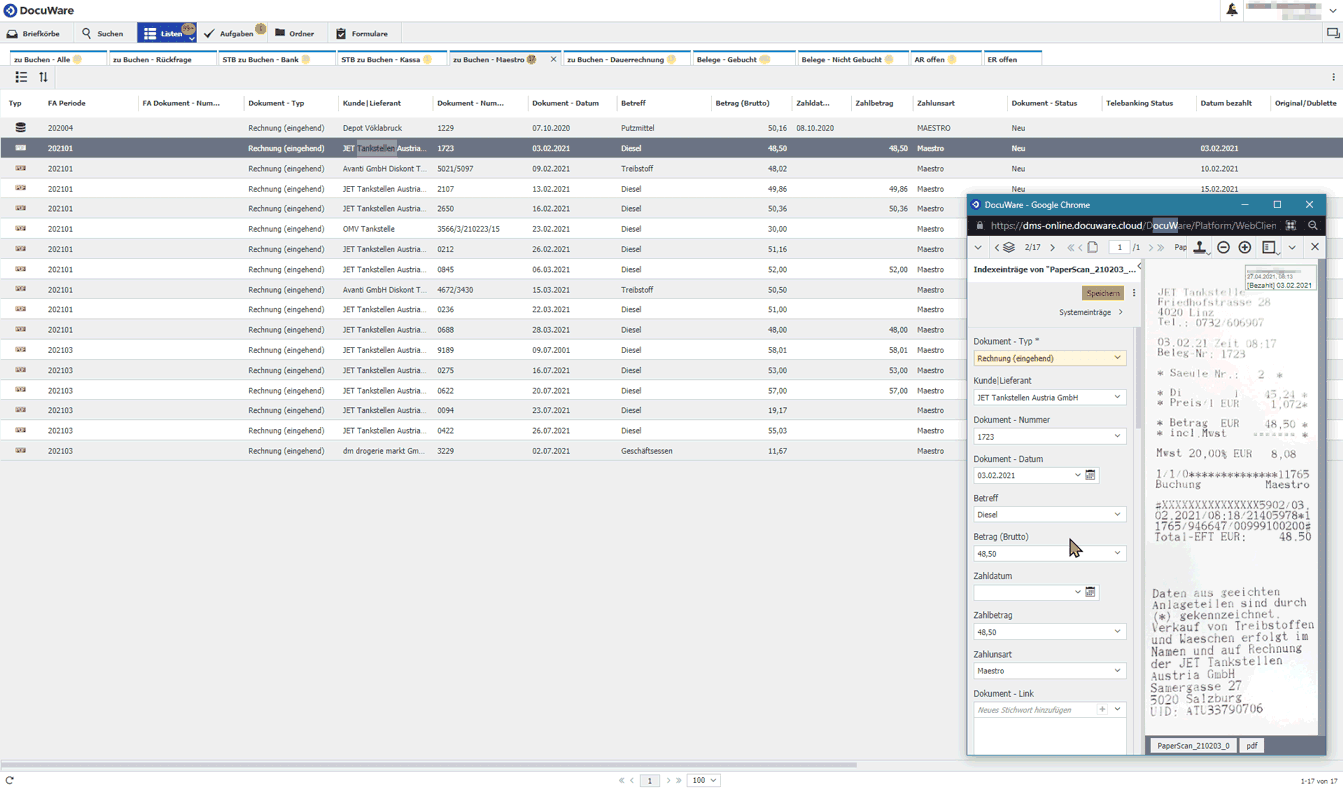Click the sort order arrows icon

pos(43,77)
